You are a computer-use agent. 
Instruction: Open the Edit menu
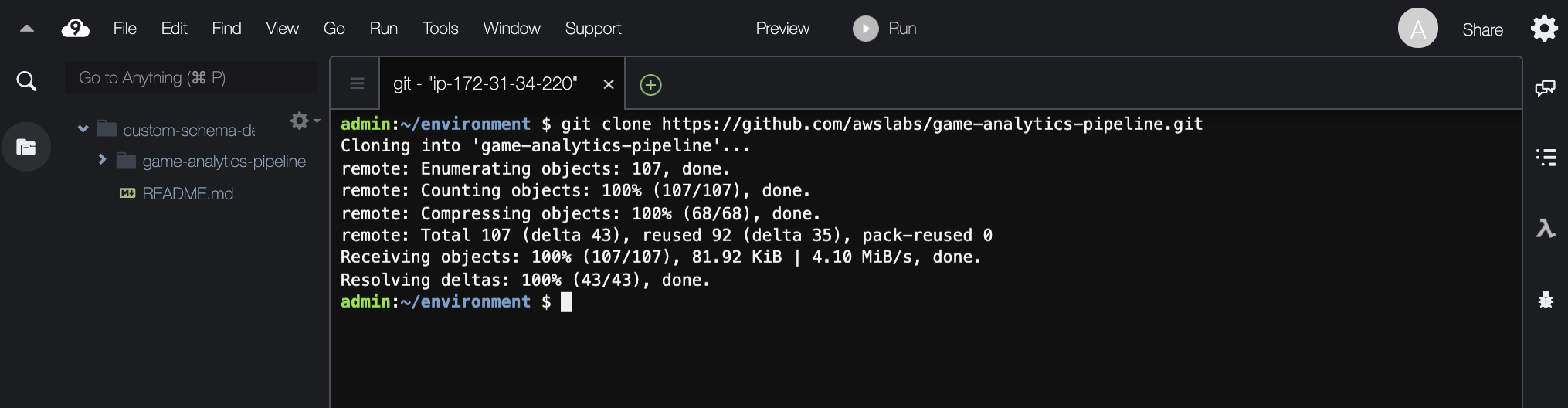pyautogui.click(x=174, y=29)
